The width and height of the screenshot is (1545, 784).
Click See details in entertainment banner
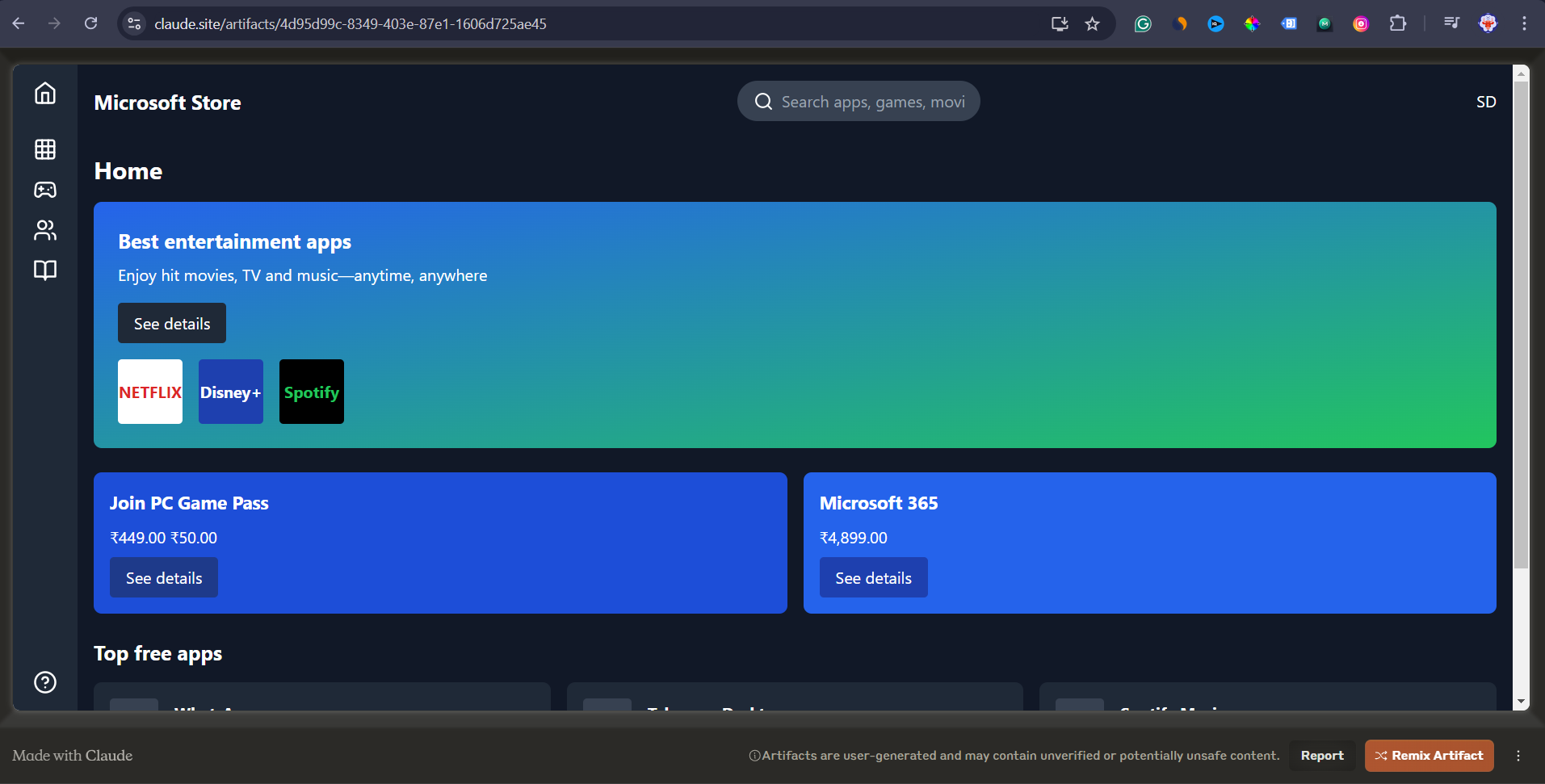pos(172,323)
